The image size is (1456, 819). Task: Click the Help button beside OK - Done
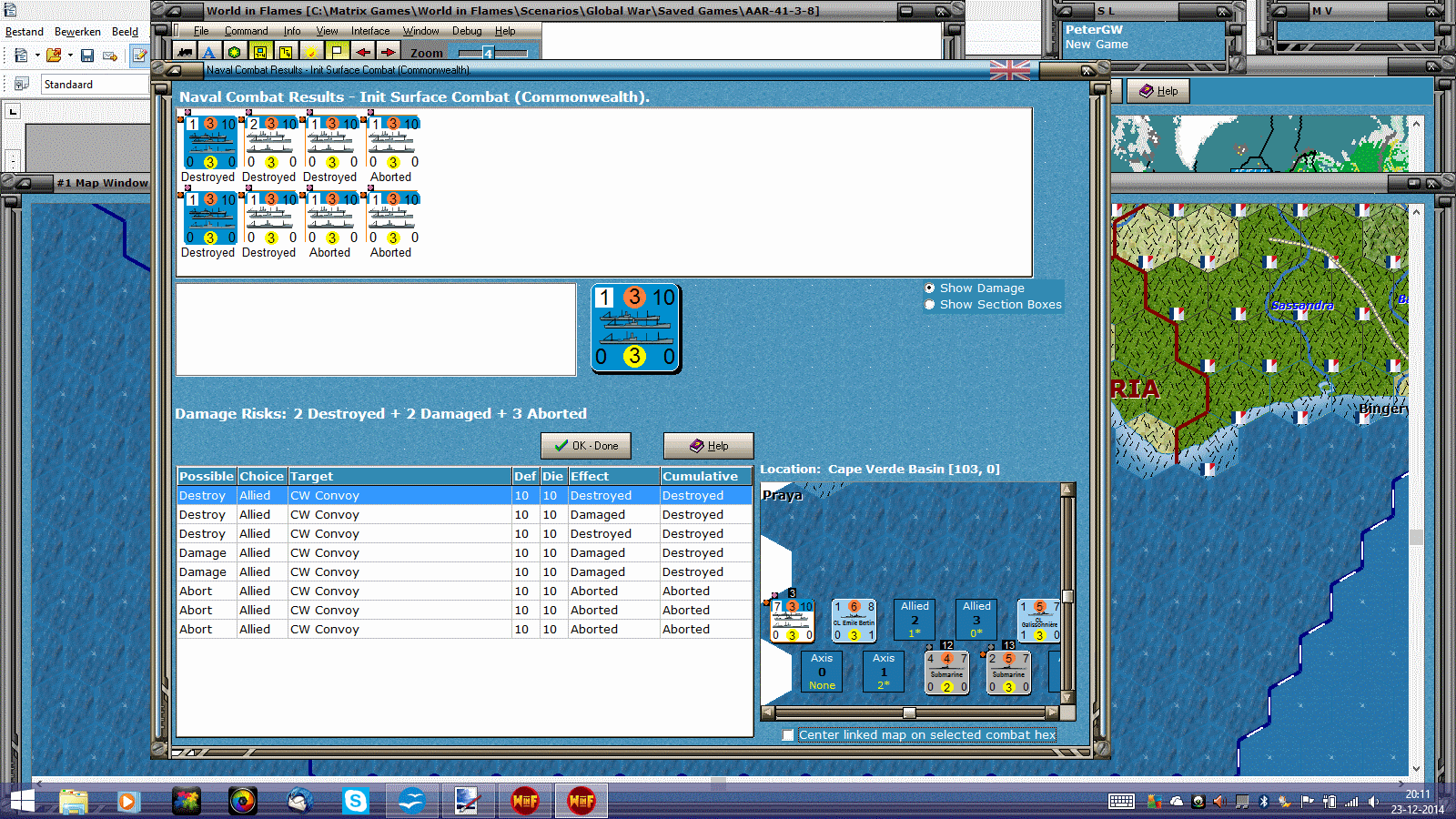709,446
